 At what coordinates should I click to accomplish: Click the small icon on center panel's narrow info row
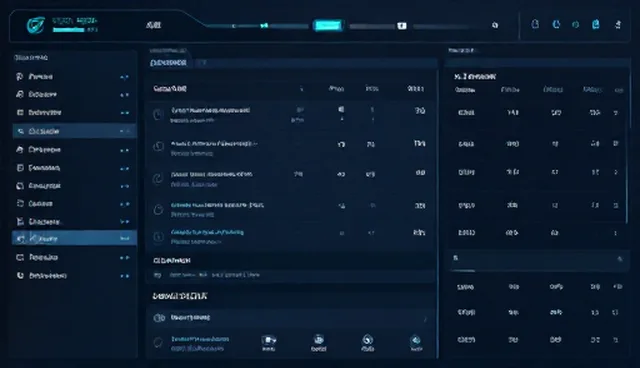click(x=157, y=275)
